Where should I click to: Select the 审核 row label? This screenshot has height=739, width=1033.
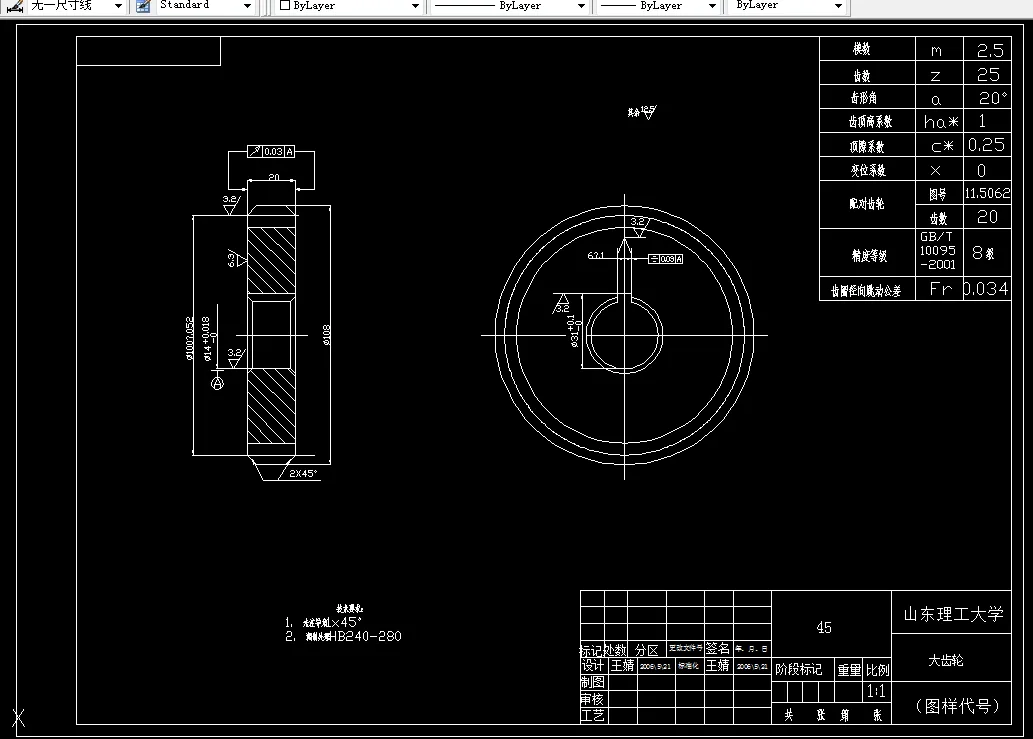pyautogui.click(x=592, y=699)
